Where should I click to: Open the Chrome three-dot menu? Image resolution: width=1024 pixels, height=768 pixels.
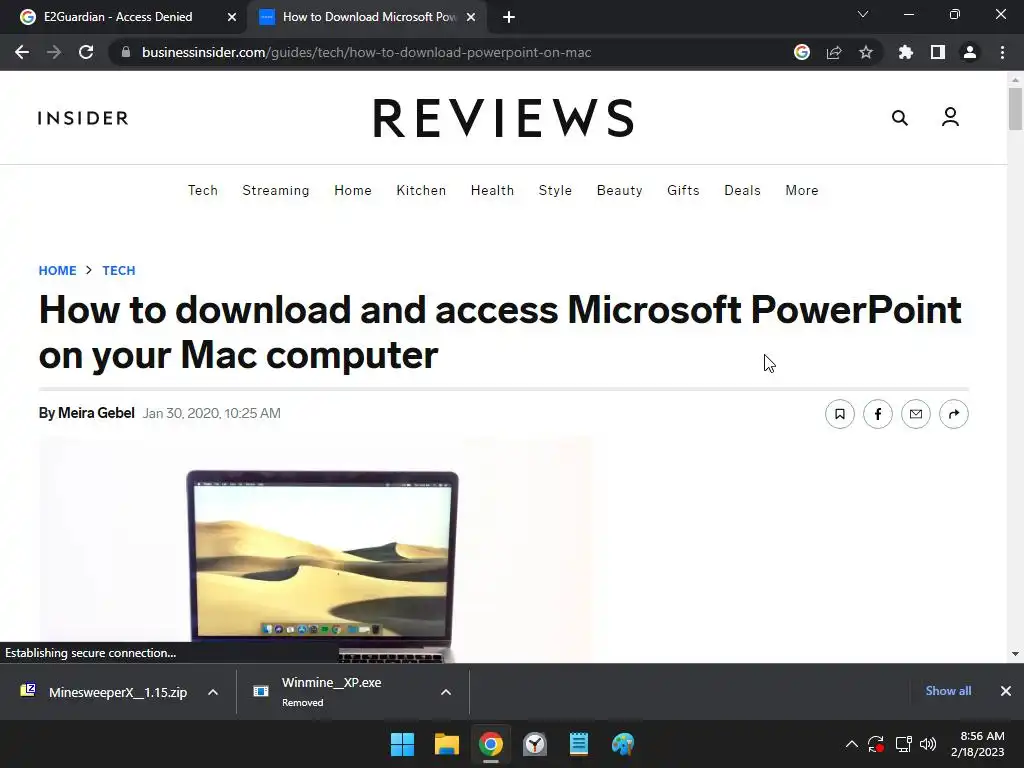tap(1002, 52)
